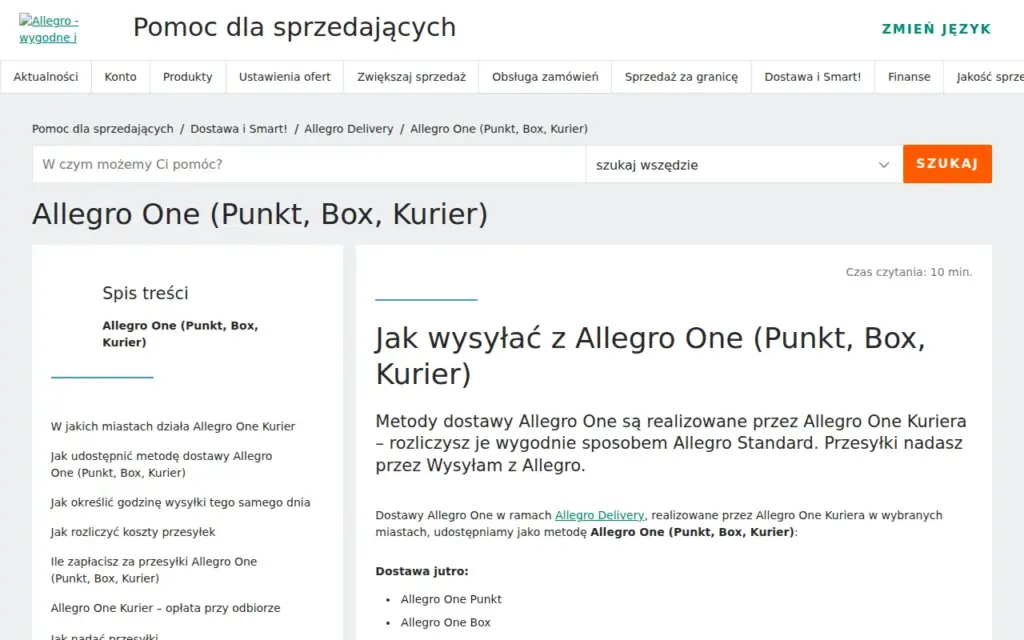This screenshot has width=1024, height=640.
Task: Open the Finanse navigation item
Action: click(909, 77)
